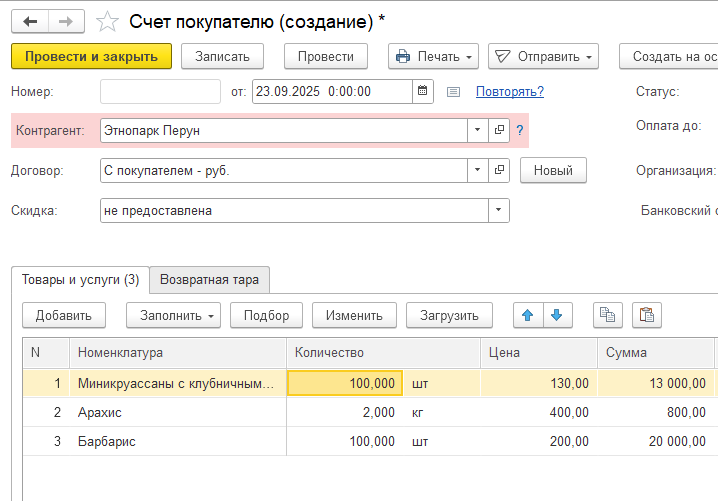Click the Цена column header
The image size is (718, 501).
coord(539,353)
